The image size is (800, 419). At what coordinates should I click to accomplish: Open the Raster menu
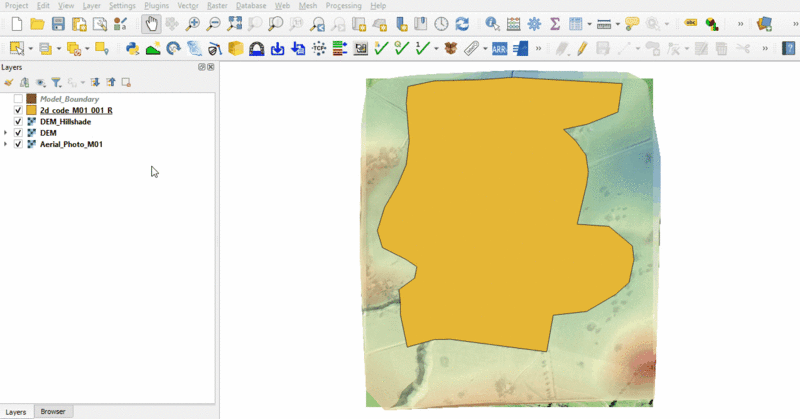(216, 6)
